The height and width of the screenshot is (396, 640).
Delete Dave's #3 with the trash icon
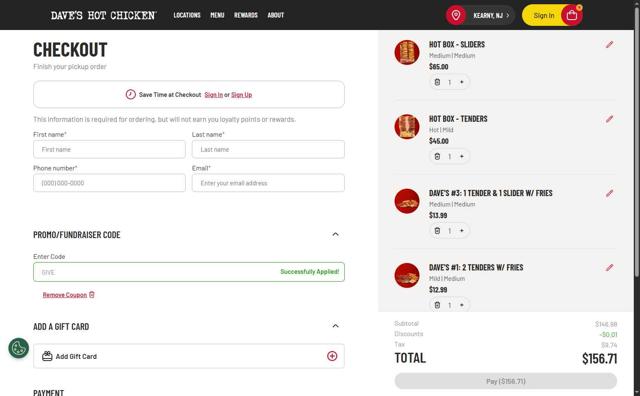437,231
